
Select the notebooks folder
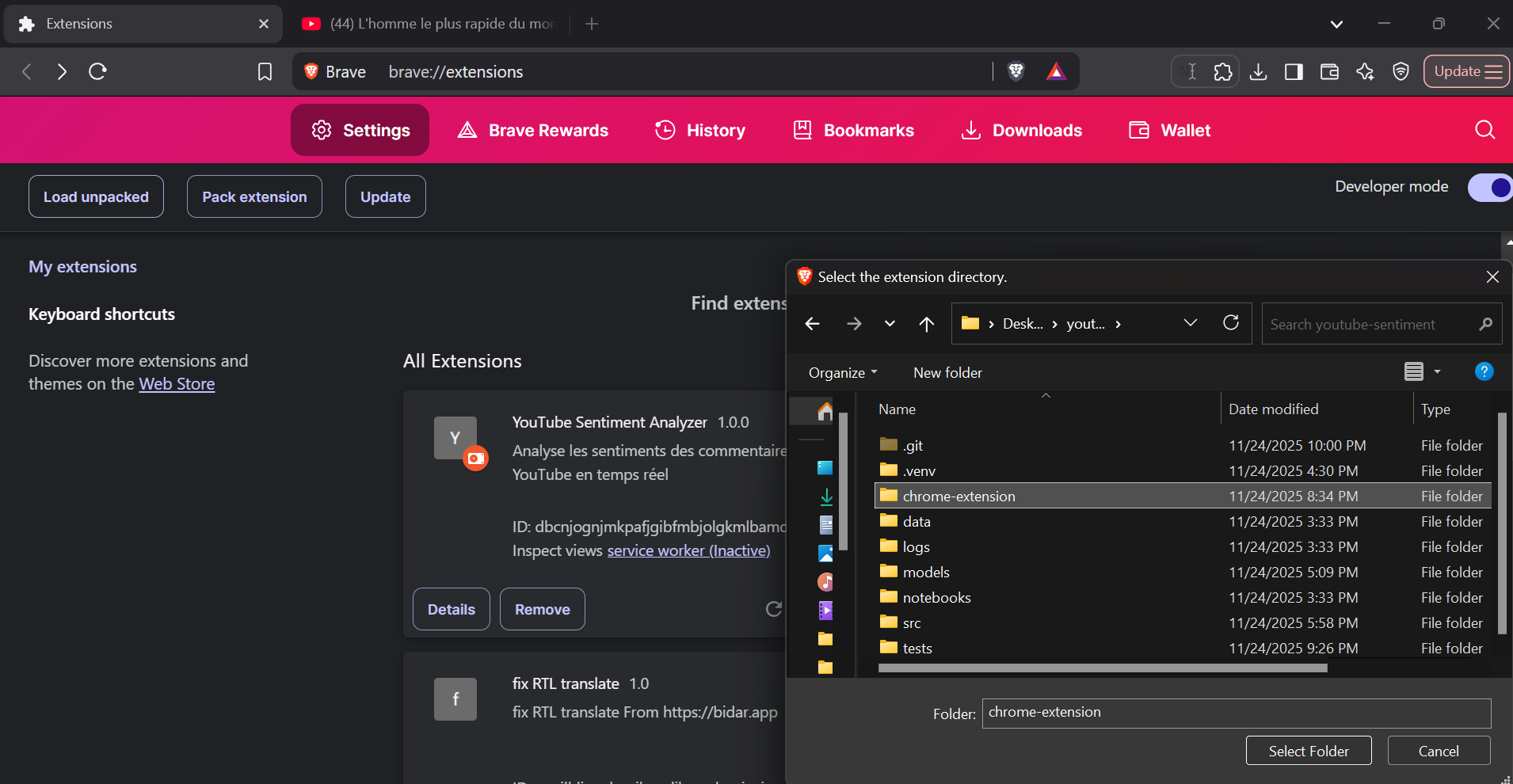click(1183, 597)
